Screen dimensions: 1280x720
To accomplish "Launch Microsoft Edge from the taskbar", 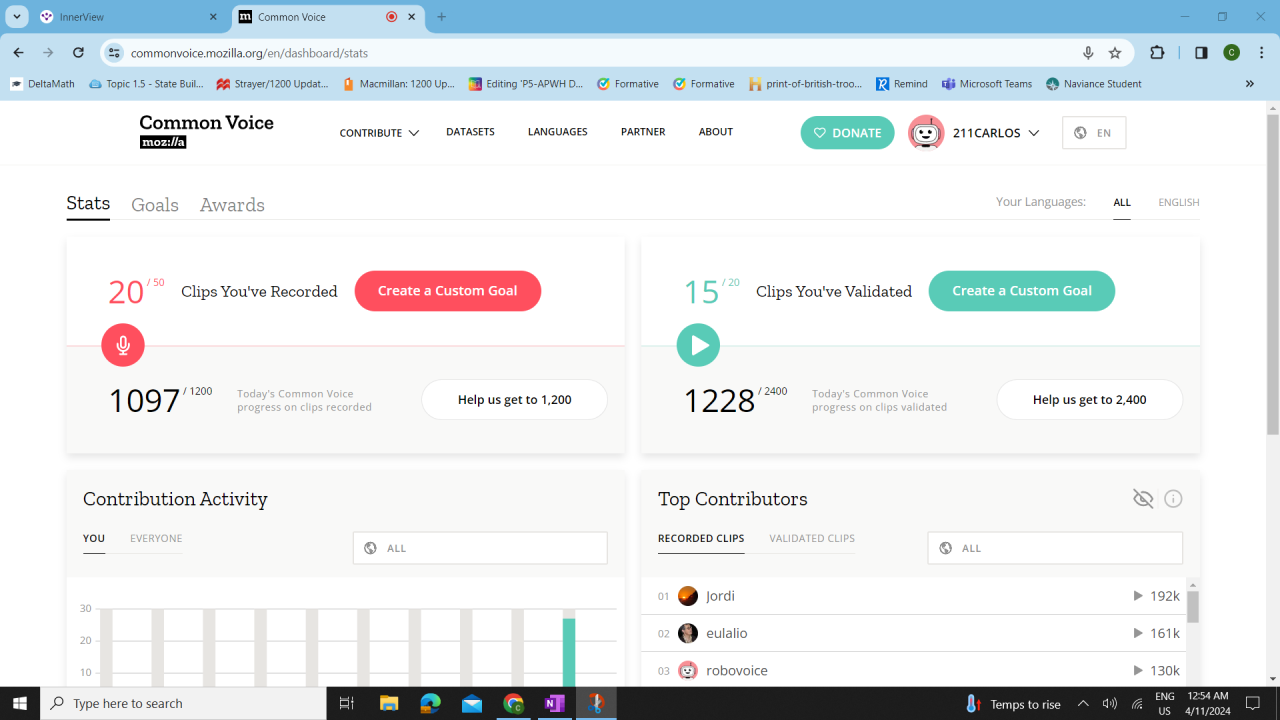I will coord(431,704).
